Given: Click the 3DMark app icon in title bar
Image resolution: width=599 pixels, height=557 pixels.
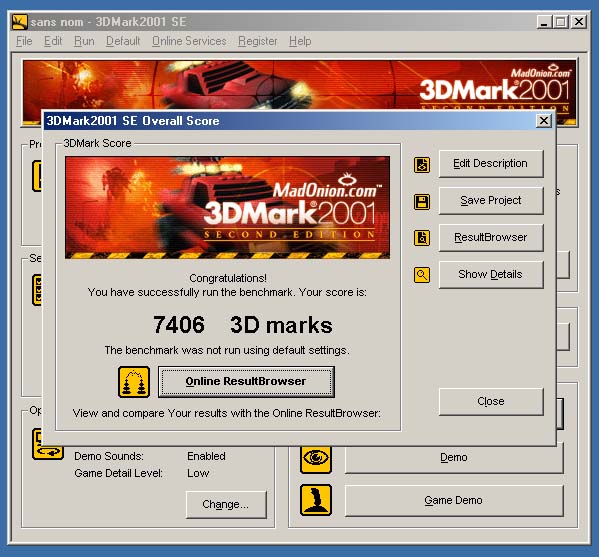Looking at the screenshot, I should pos(20,22).
